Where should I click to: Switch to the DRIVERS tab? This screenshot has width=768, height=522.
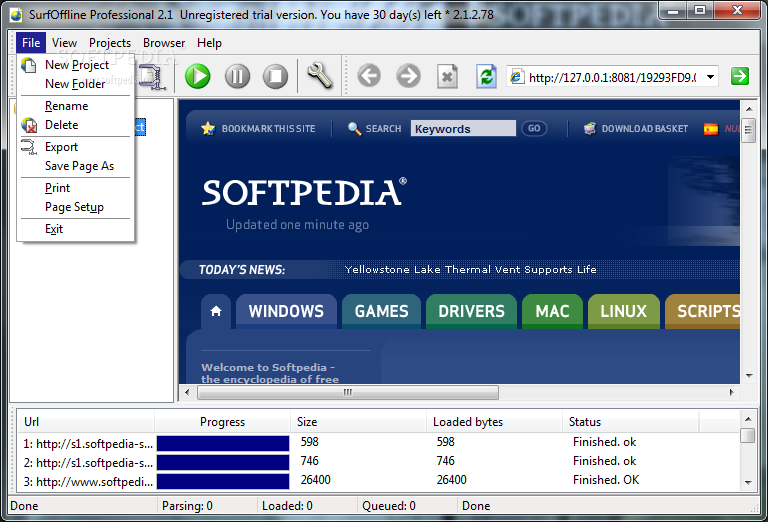pyautogui.click(x=471, y=311)
